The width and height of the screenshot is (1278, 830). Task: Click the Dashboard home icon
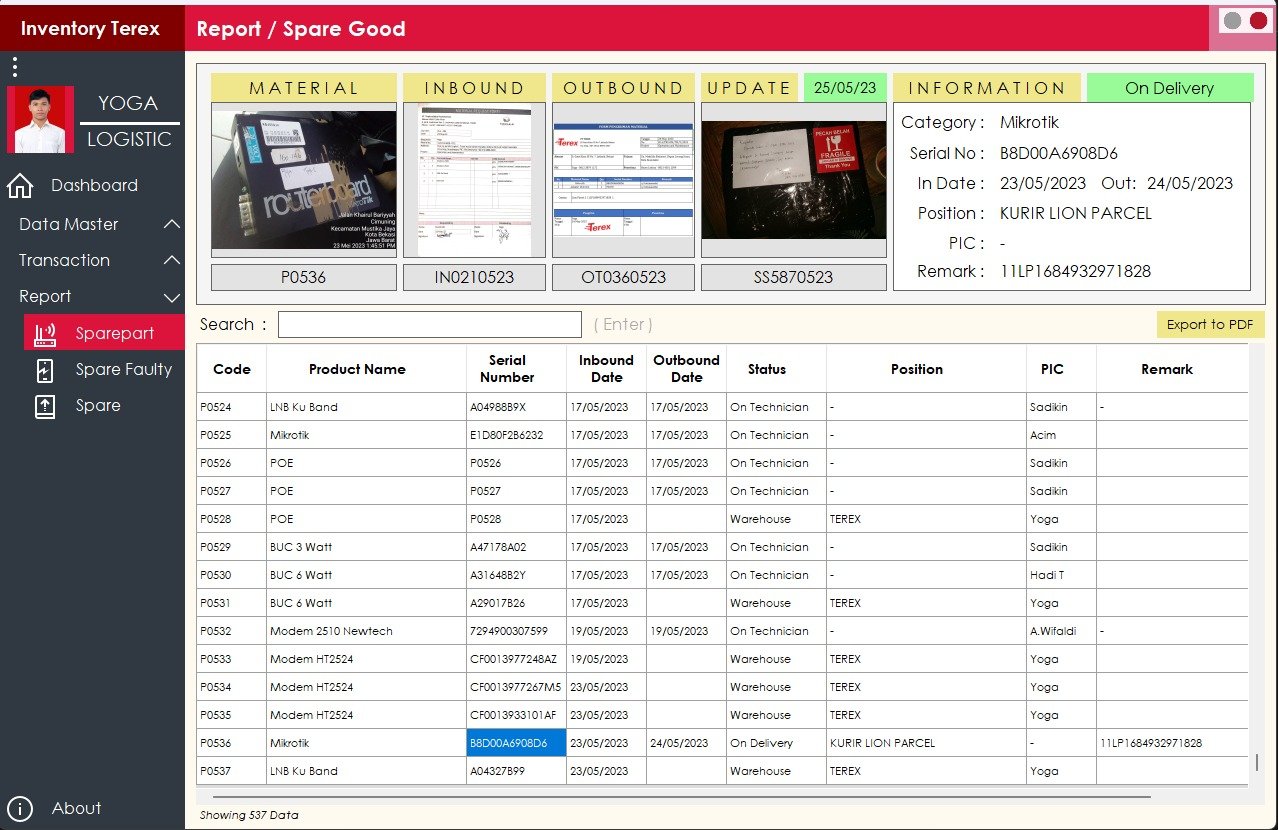pyautogui.click(x=20, y=185)
